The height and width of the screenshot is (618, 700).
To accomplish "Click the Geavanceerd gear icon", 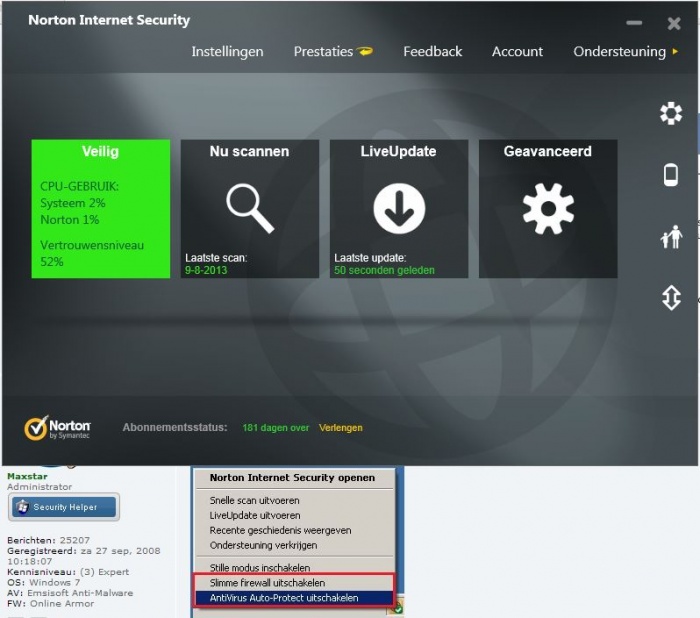I will [x=548, y=209].
